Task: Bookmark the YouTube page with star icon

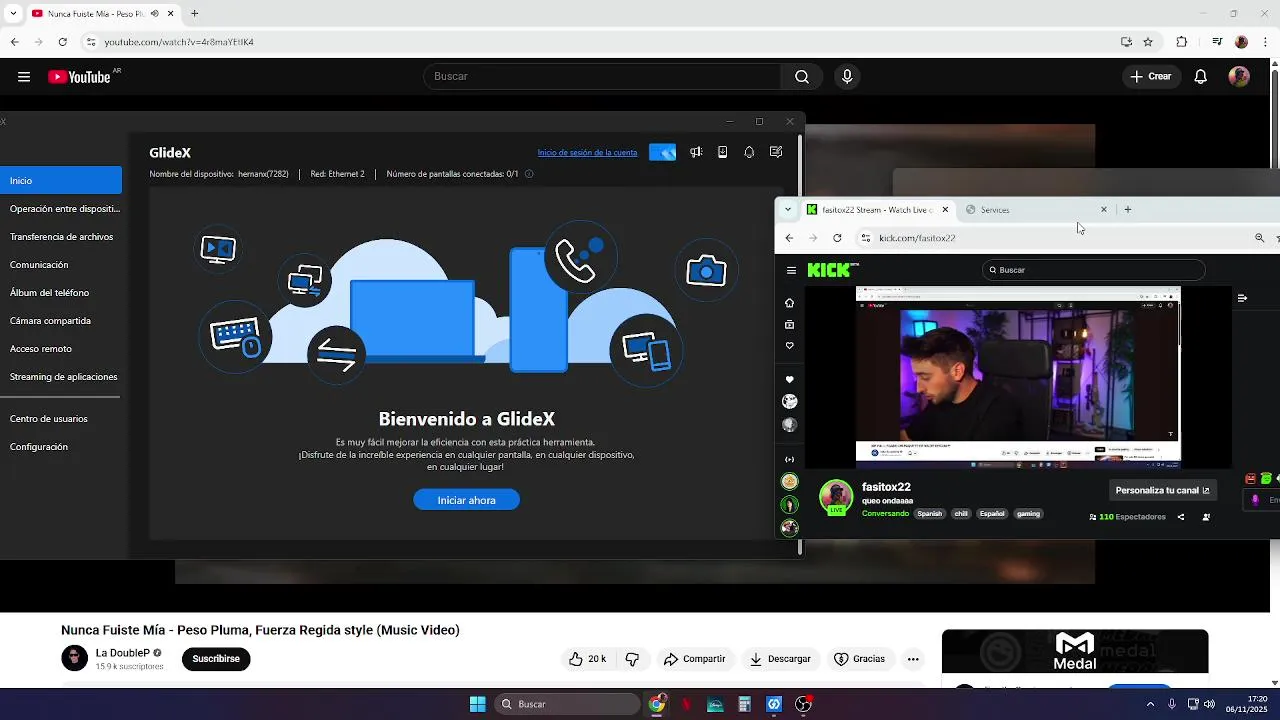Action: pos(1148,42)
